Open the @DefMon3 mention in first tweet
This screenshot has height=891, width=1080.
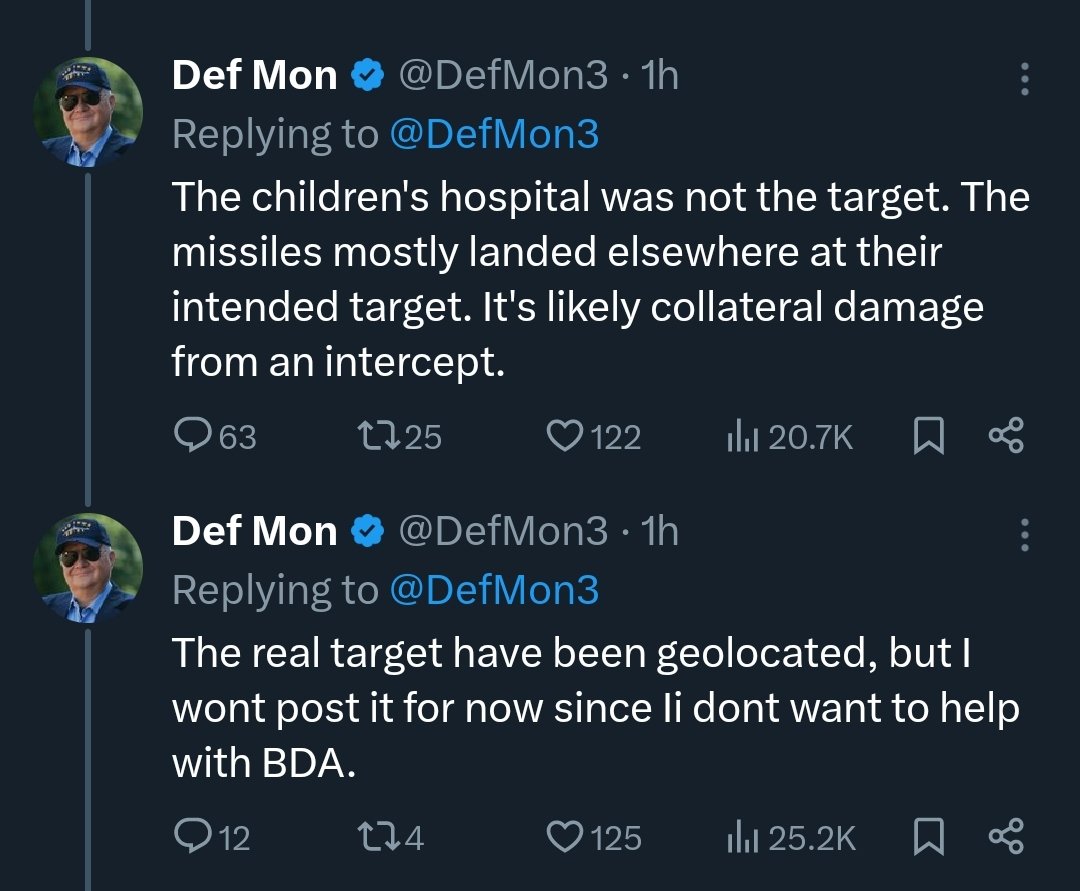(x=493, y=135)
